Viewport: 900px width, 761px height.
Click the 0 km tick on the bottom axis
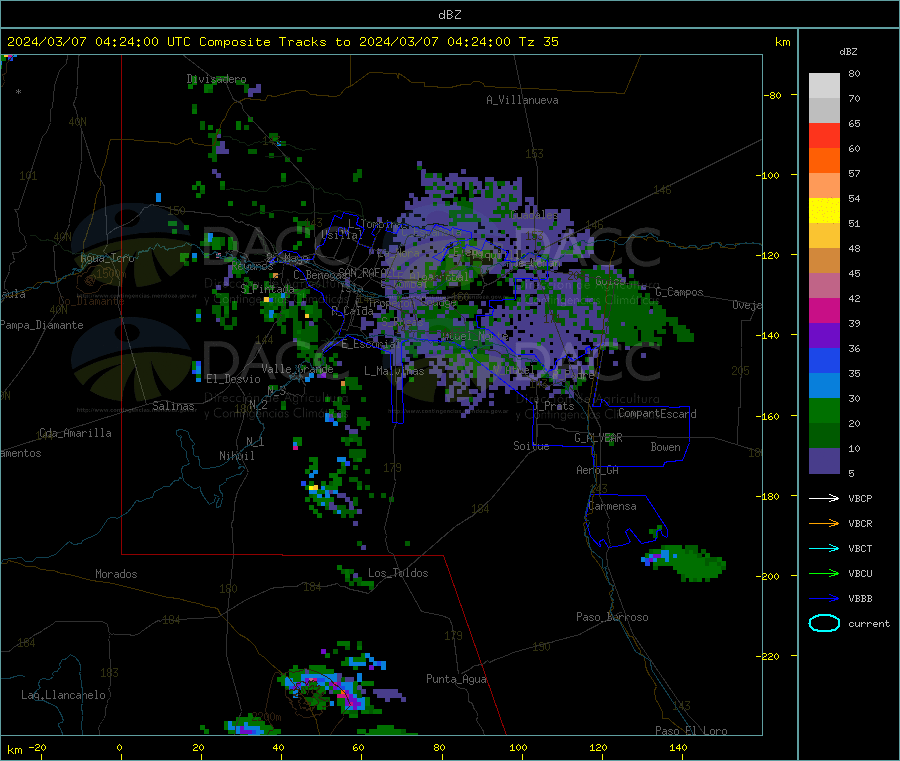(119, 747)
